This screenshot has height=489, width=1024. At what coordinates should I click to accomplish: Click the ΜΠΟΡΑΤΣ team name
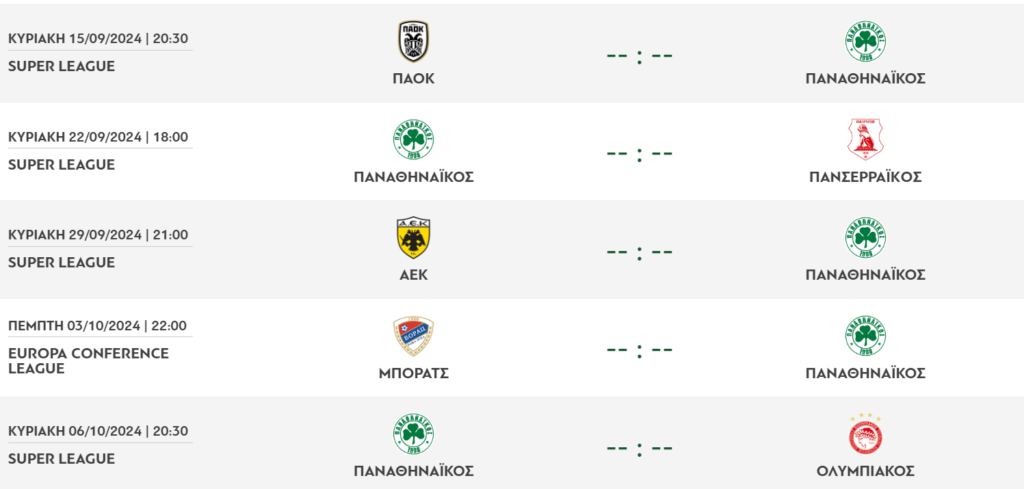pos(413,373)
